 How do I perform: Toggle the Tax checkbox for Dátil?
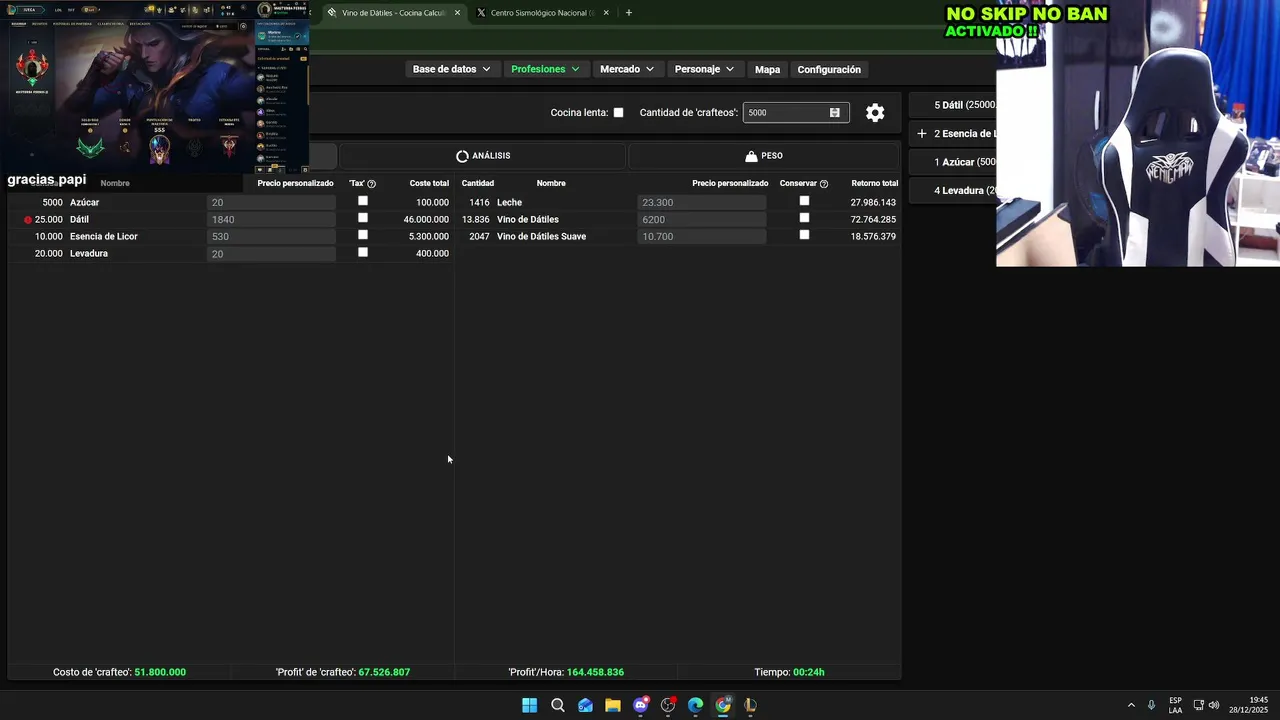pos(363,218)
